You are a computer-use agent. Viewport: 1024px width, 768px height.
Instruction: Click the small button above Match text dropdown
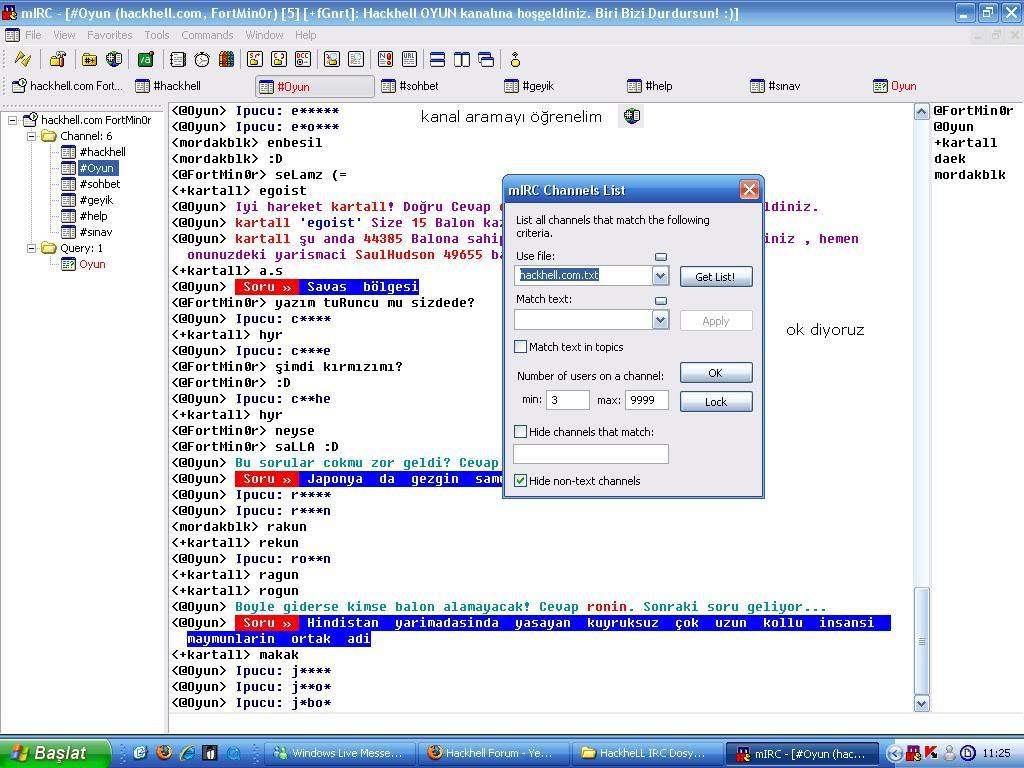click(661, 300)
